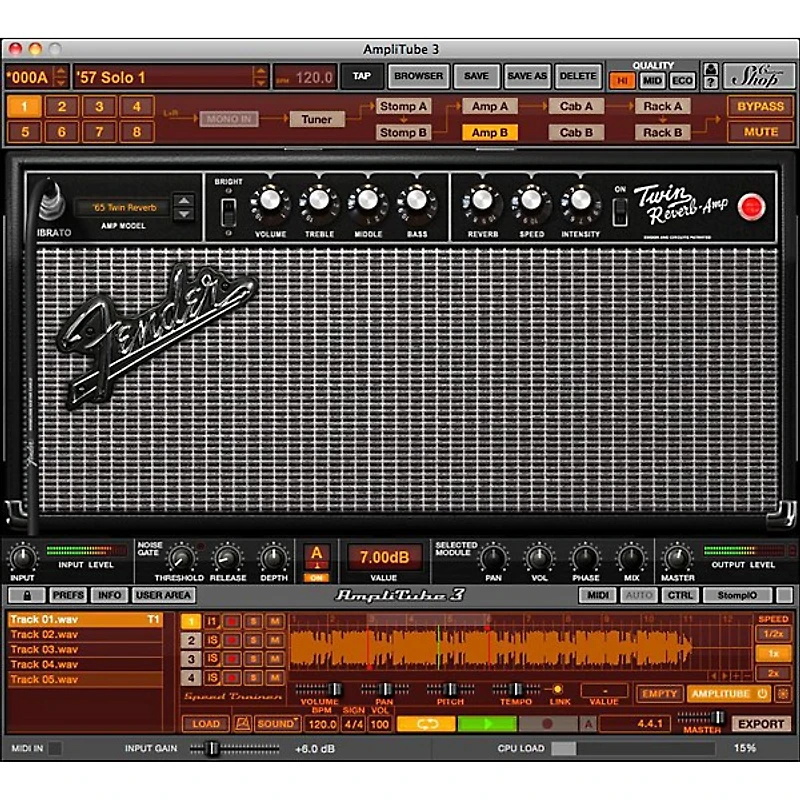The width and height of the screenshot is (800, 800).
Task: Select the Amp A module
Action: click(489, 106)
